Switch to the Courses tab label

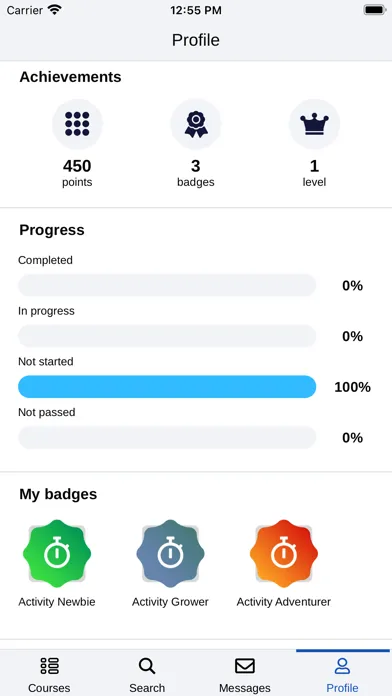[x=49, y=688]
